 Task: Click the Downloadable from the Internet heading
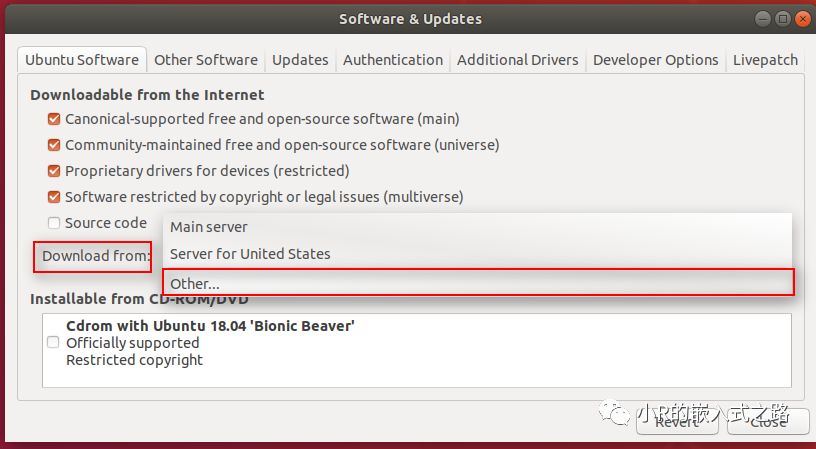point(147,95)
